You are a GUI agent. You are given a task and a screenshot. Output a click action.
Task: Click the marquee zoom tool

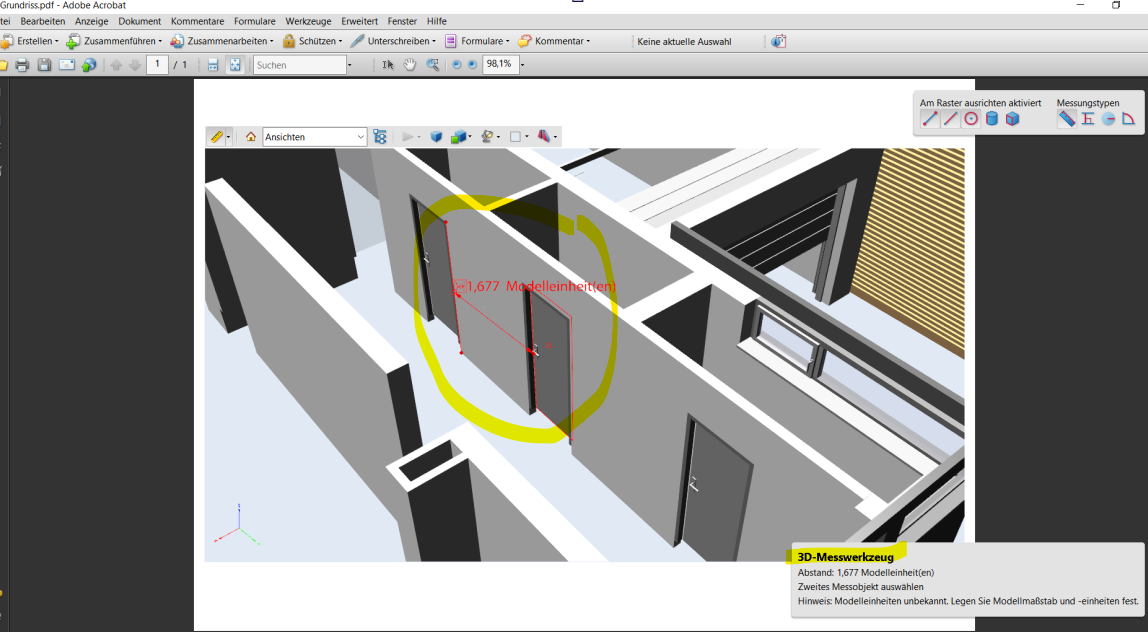click(x=433, y=65)
